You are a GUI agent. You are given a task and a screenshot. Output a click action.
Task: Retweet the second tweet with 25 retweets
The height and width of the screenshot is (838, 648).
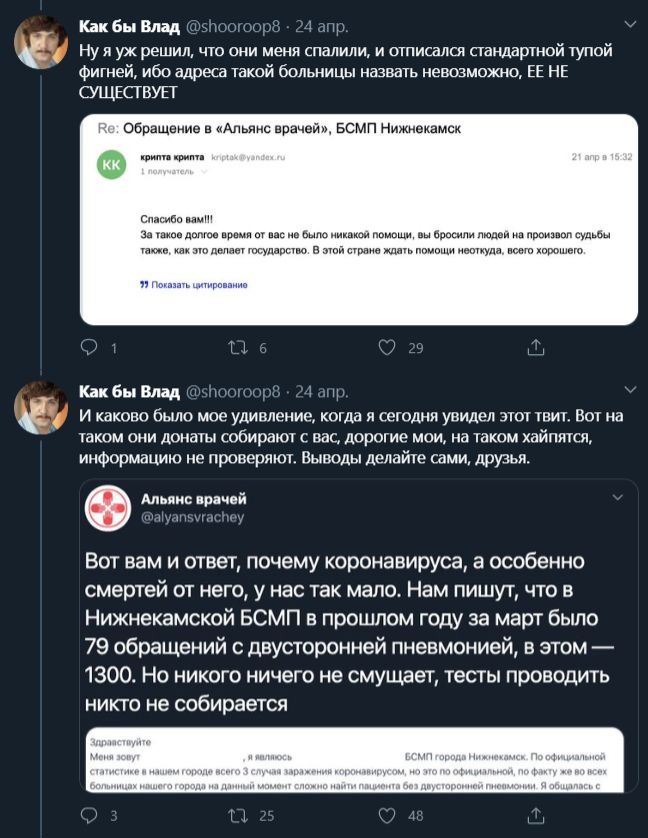(x=237, y=815)
